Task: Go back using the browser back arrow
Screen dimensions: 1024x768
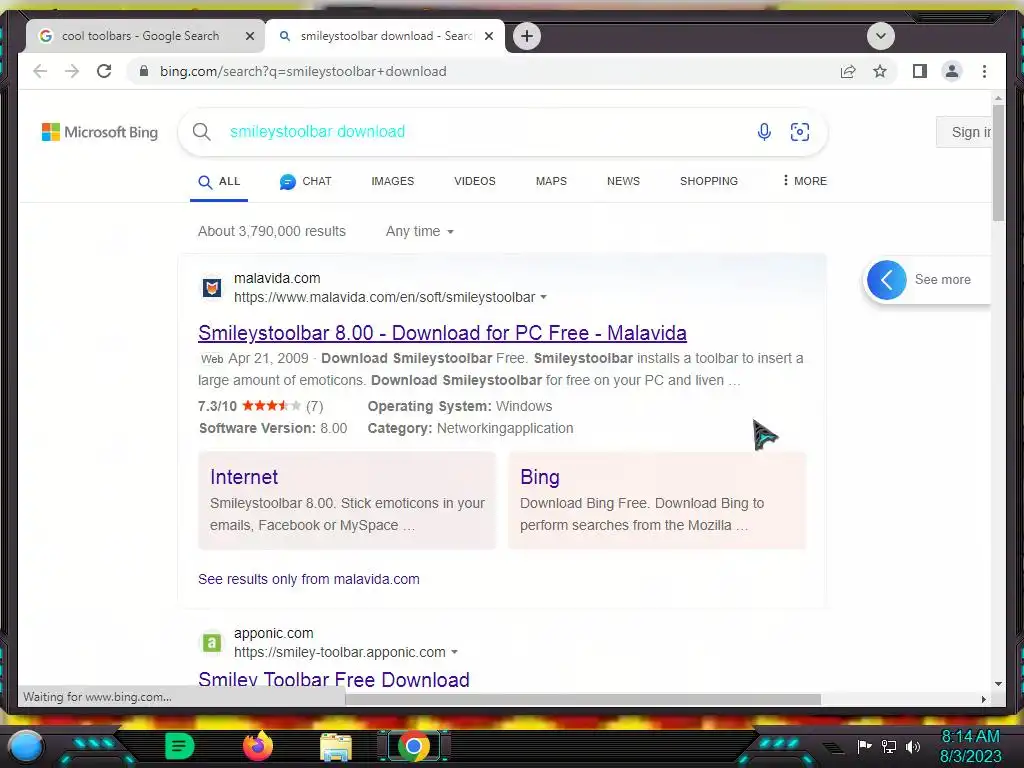Action: click(40, 71)
